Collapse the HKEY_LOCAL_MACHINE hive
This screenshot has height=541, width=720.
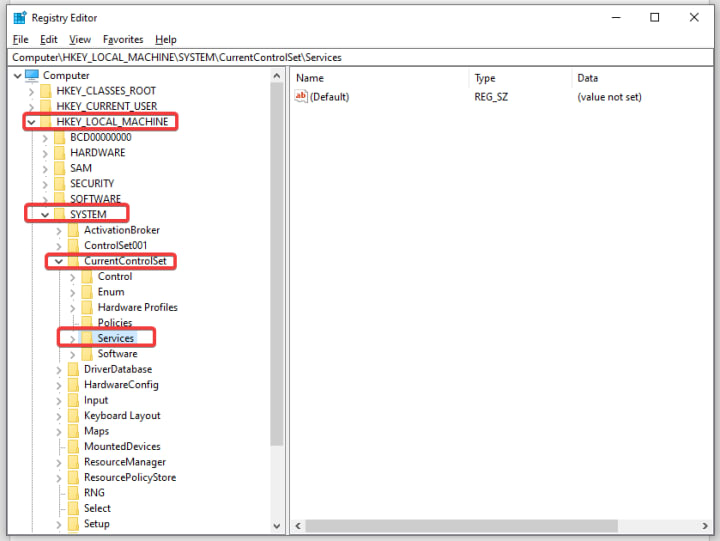31,122
